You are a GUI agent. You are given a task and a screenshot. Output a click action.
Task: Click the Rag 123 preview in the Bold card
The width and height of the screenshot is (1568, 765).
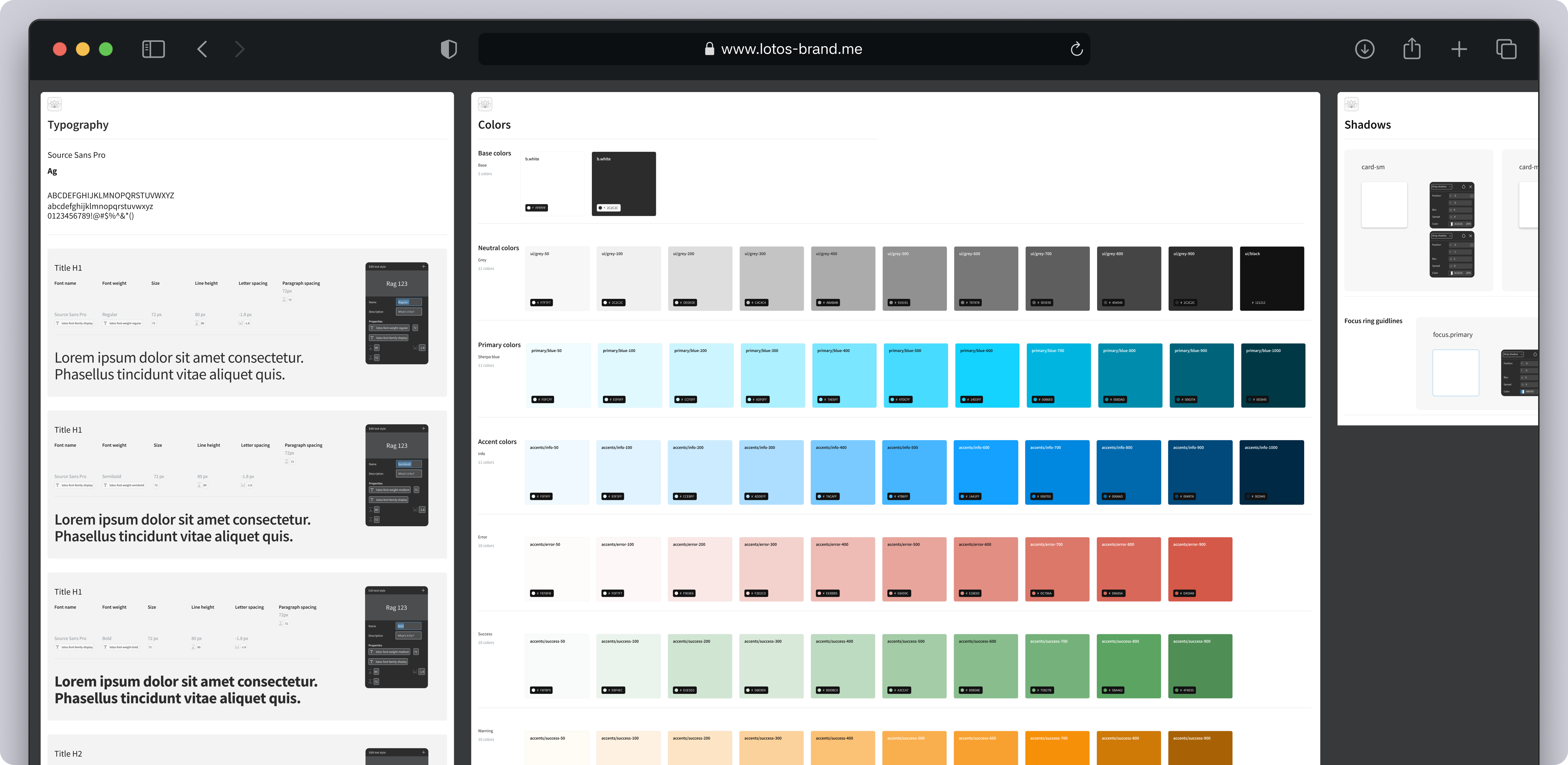396,608
